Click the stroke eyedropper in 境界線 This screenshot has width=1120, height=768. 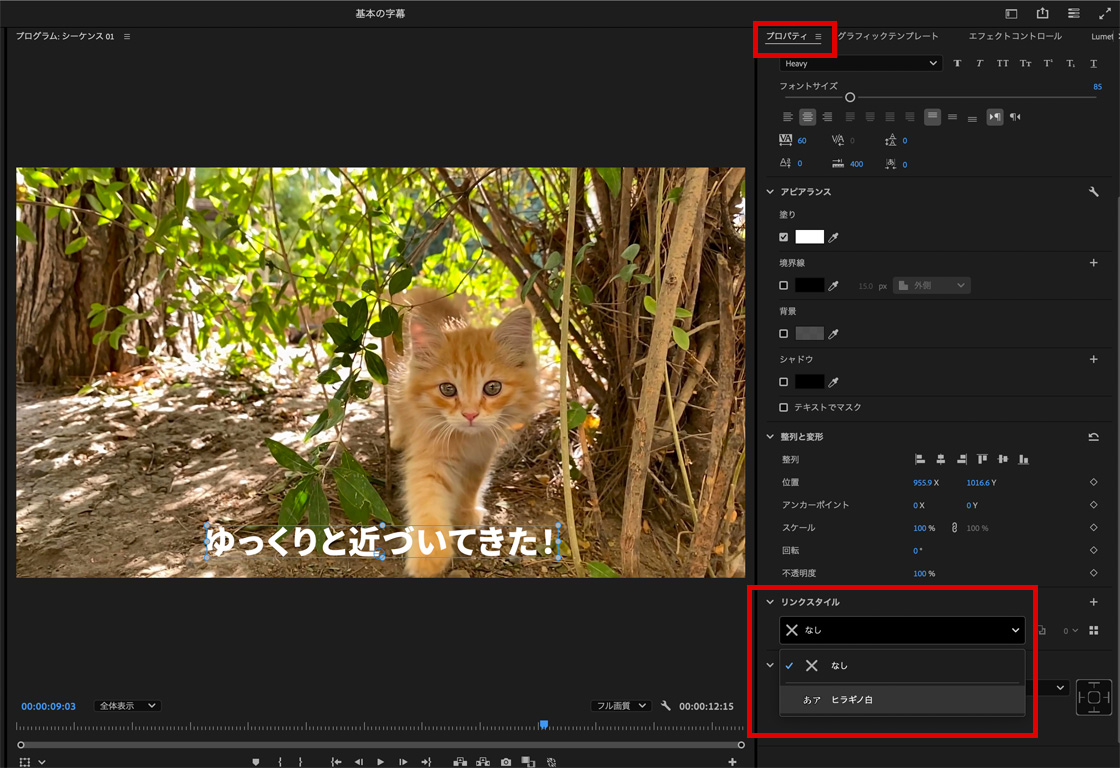pos(833,286)
